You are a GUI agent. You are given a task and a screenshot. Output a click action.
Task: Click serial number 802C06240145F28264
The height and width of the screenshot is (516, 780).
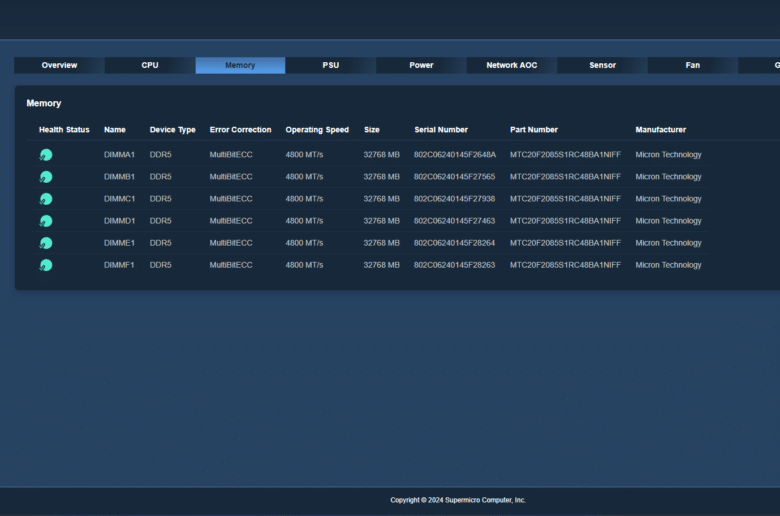[x=455, y=243]
